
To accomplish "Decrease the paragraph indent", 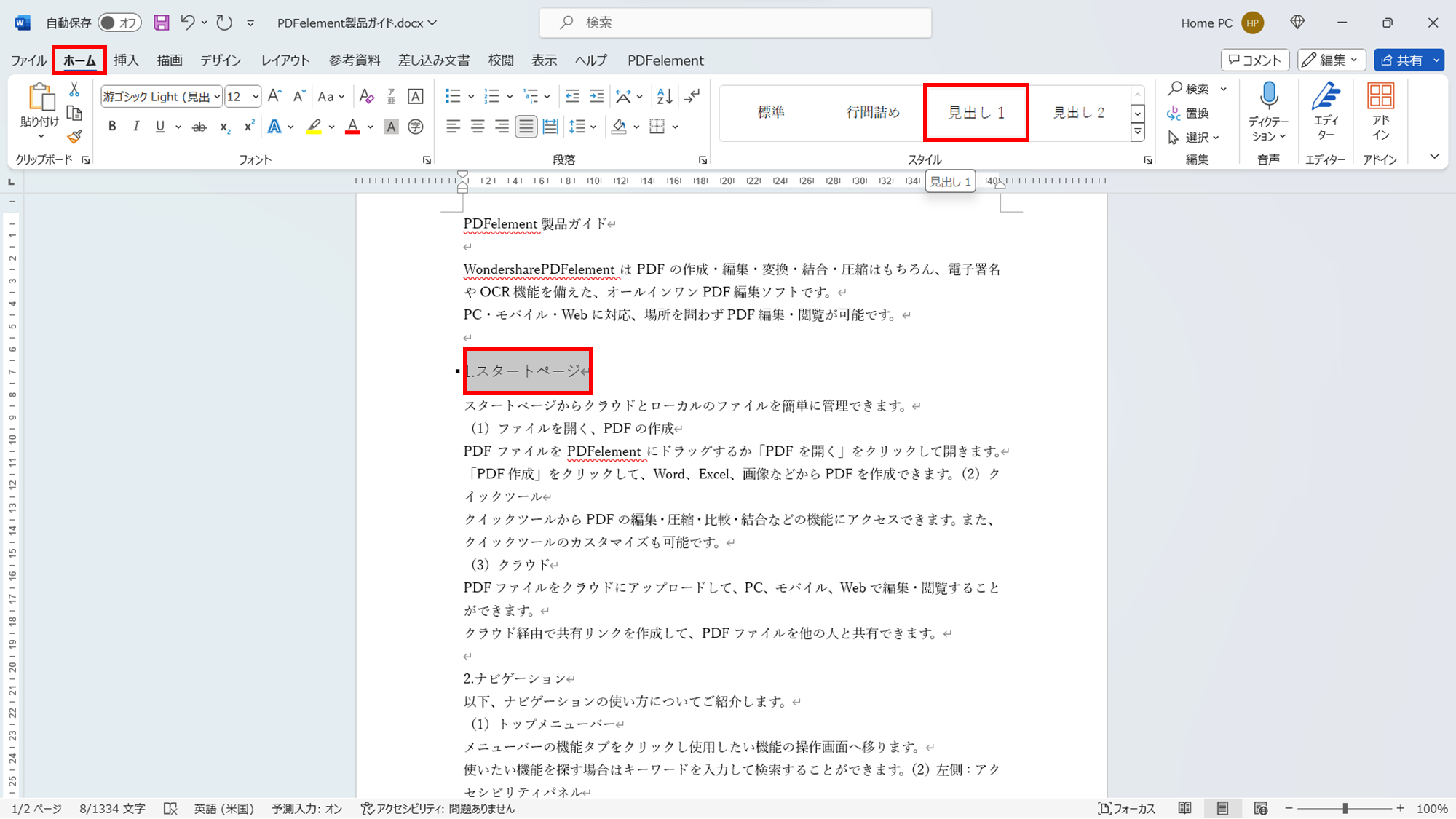I will click(x=572, y=96).
